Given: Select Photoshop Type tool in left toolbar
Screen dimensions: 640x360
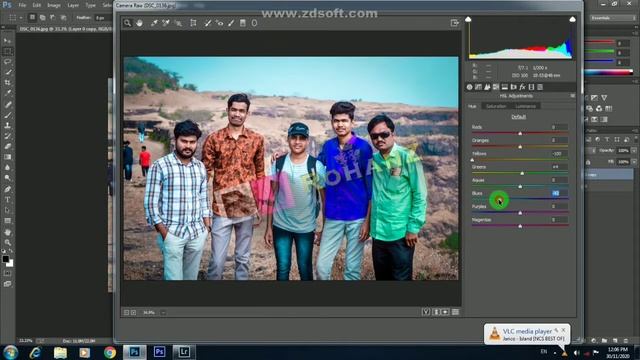Looking at the screenshot, I should 7,200.
